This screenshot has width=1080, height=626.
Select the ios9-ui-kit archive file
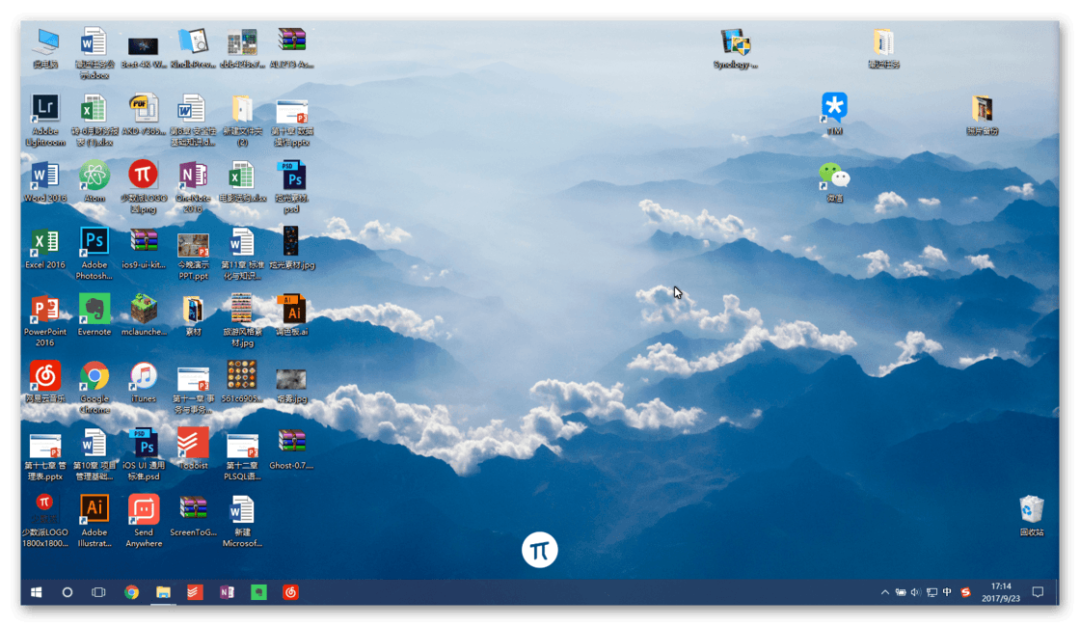(x=144, y=248)
